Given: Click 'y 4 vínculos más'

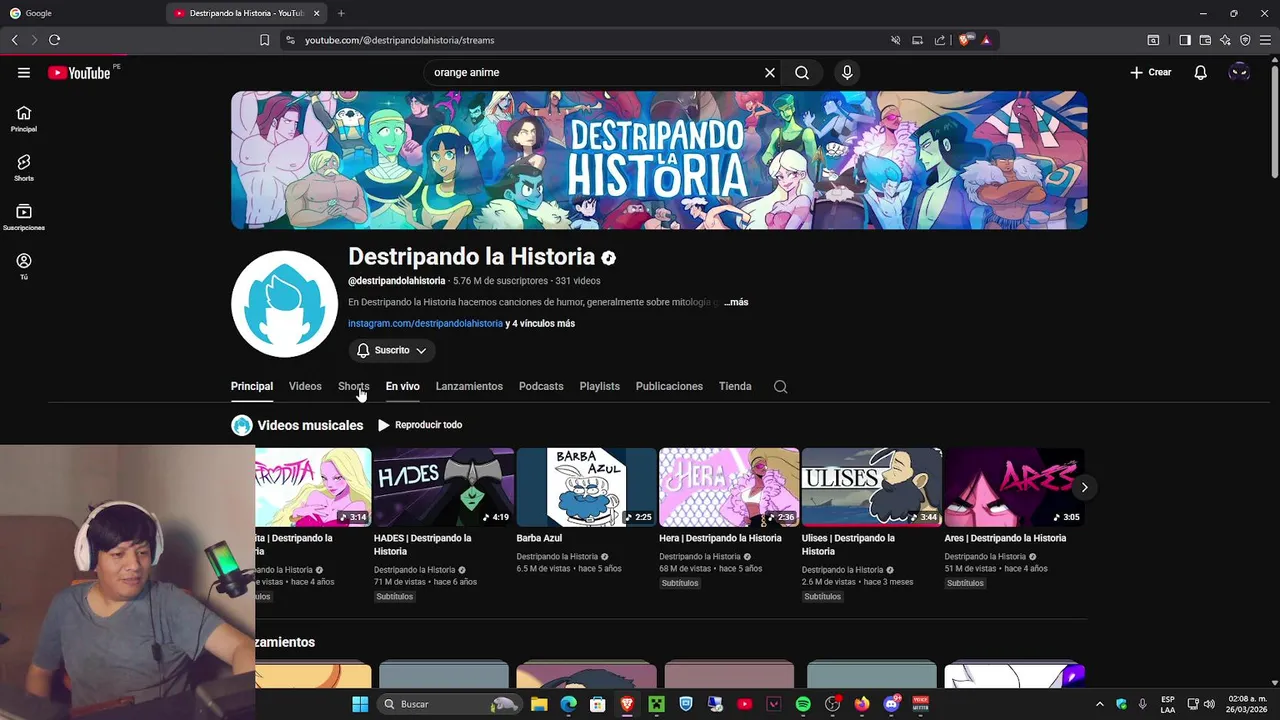Looking at the screenshot, I should pyautogui.click(x=540, y=324).
